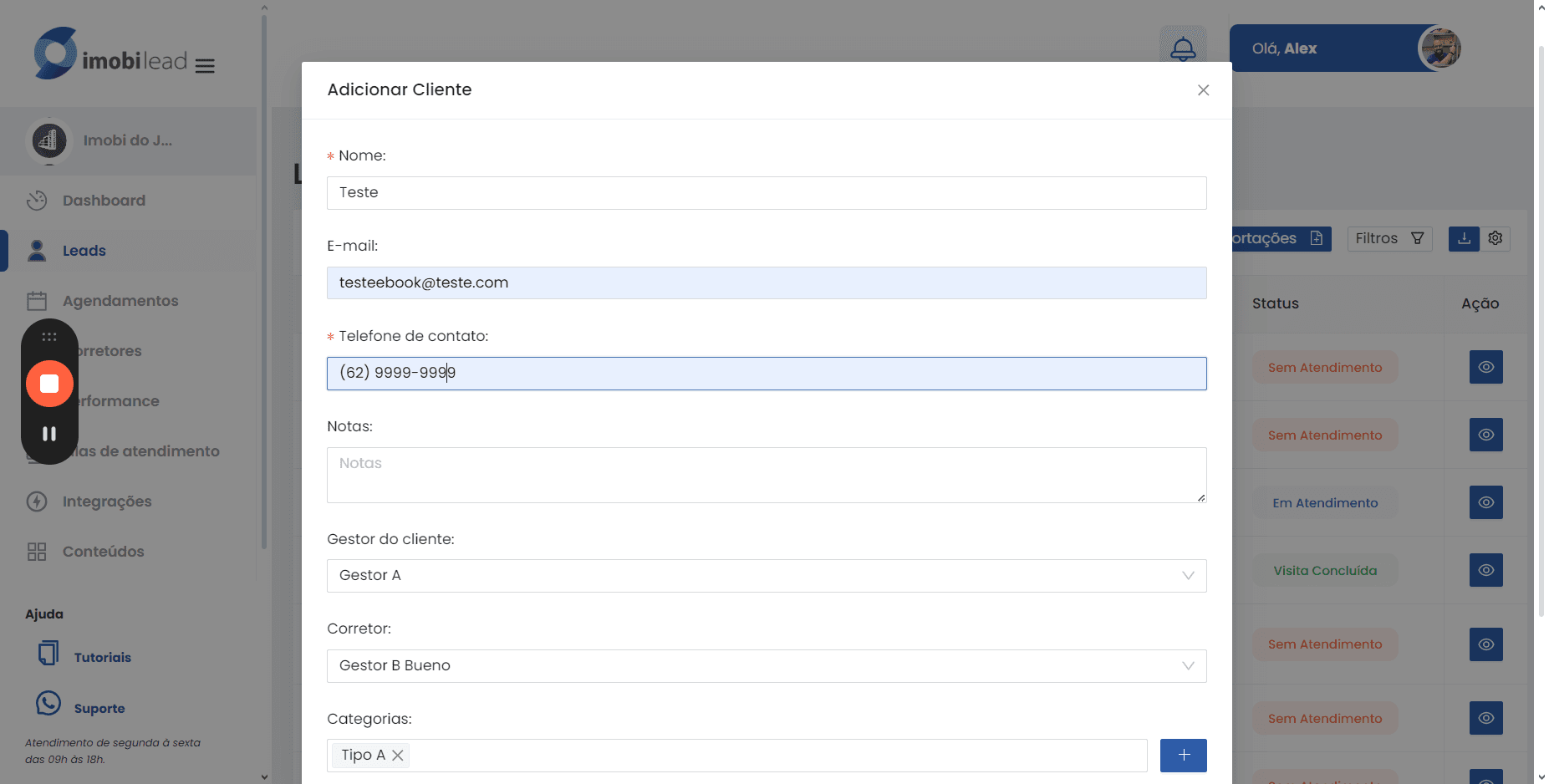The width and height of the screenshot is (1549, 784).
Task: Click the exportações button with file icon
Action: [x=1281, y=239]
